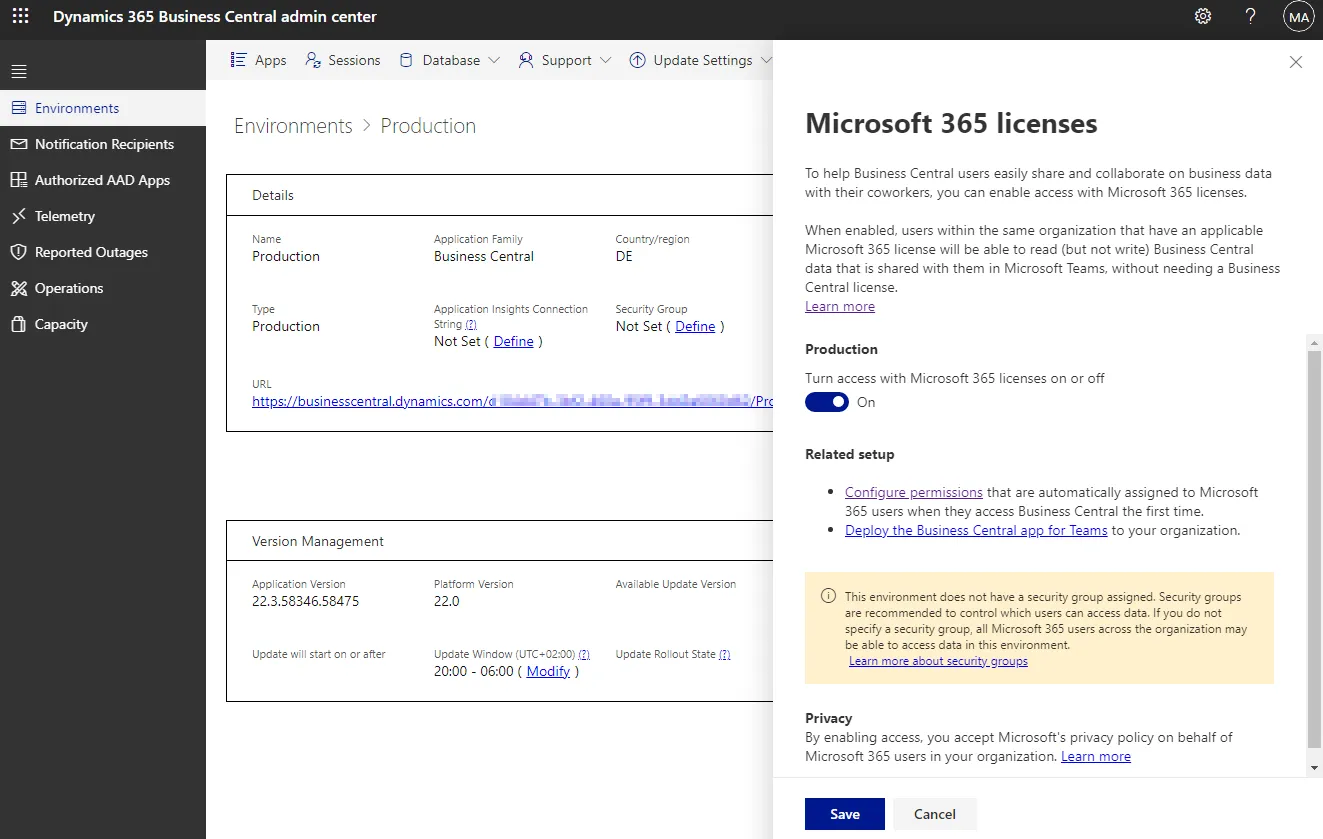The image size is (1323, 839).
Task: Click help (?) next to Update Window
Action: click(583, 654)
